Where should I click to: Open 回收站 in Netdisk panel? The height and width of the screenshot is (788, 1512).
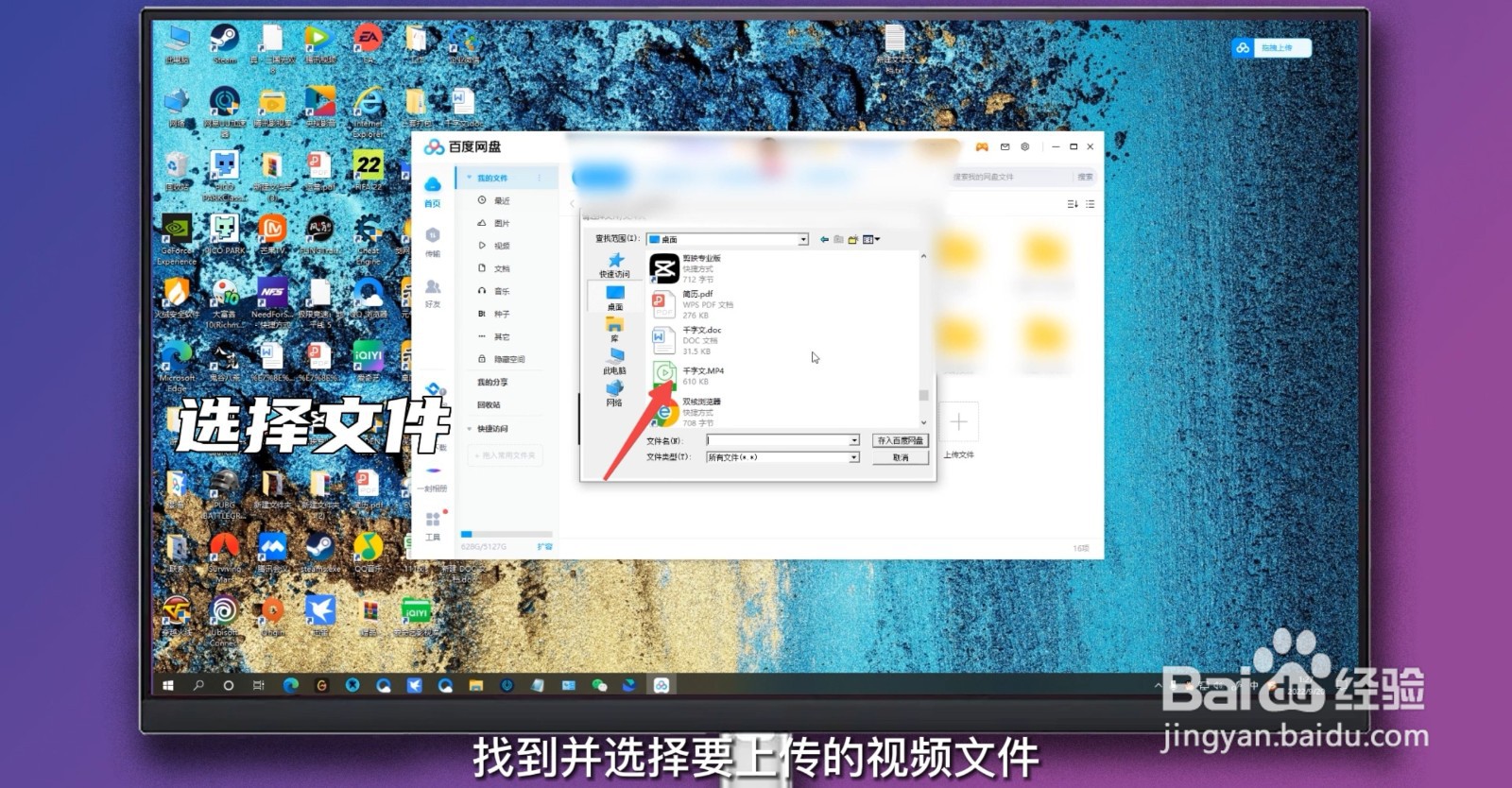pos(489,405)
